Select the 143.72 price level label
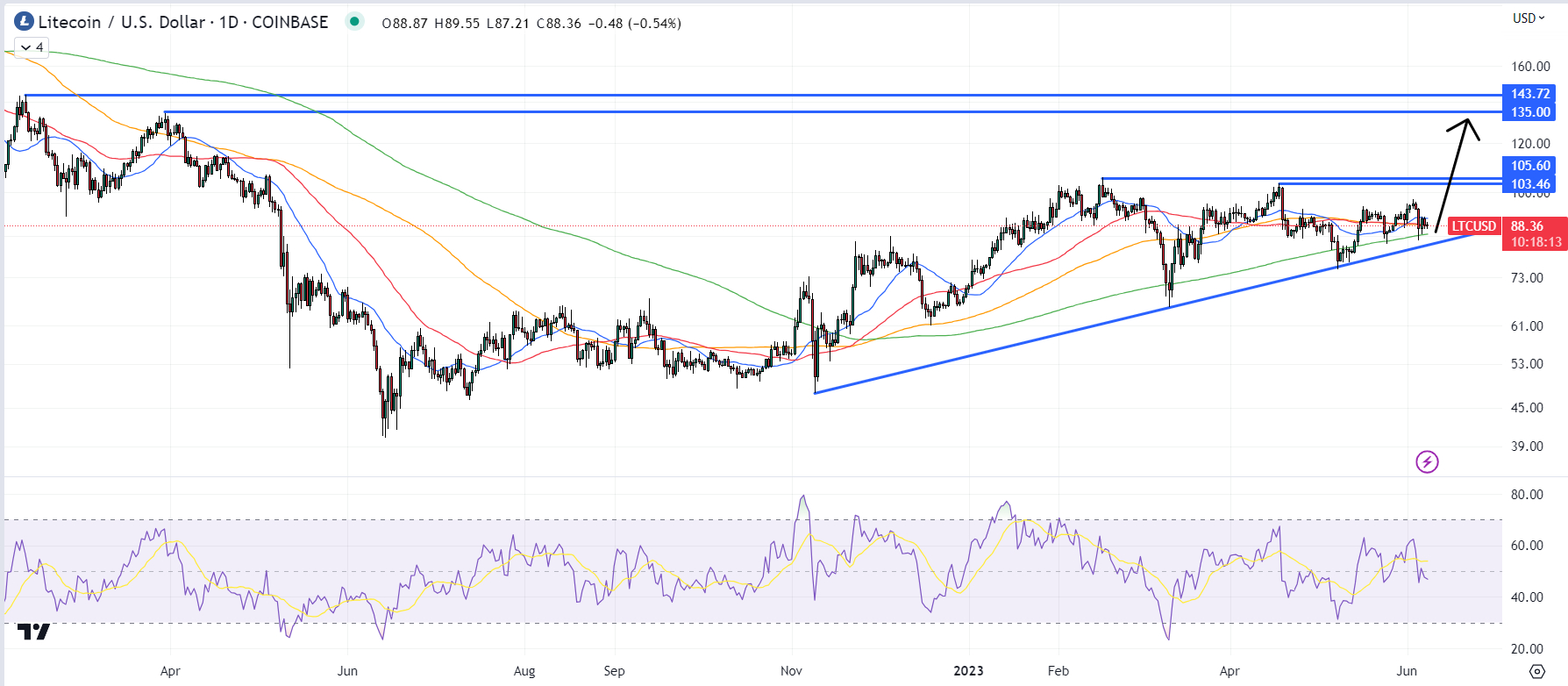This screenshot has height=686, width=1568. tap(1530, 94)
